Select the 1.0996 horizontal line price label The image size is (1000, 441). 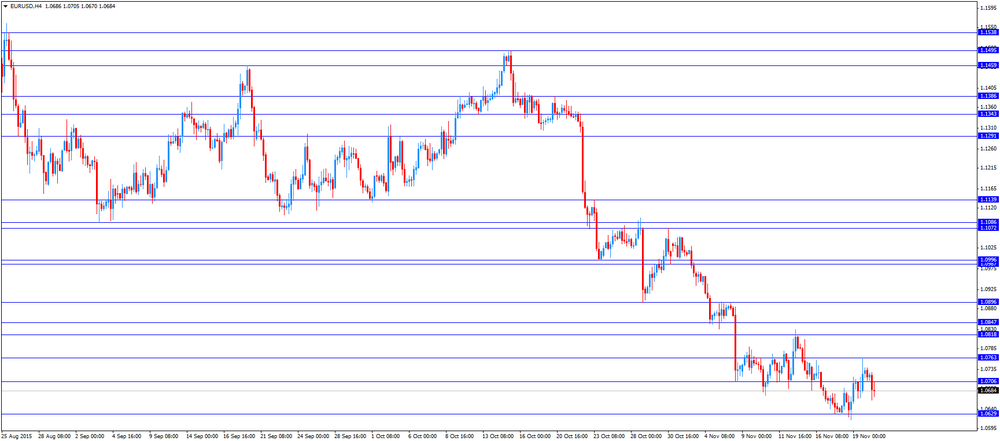(x=988, y=260)
